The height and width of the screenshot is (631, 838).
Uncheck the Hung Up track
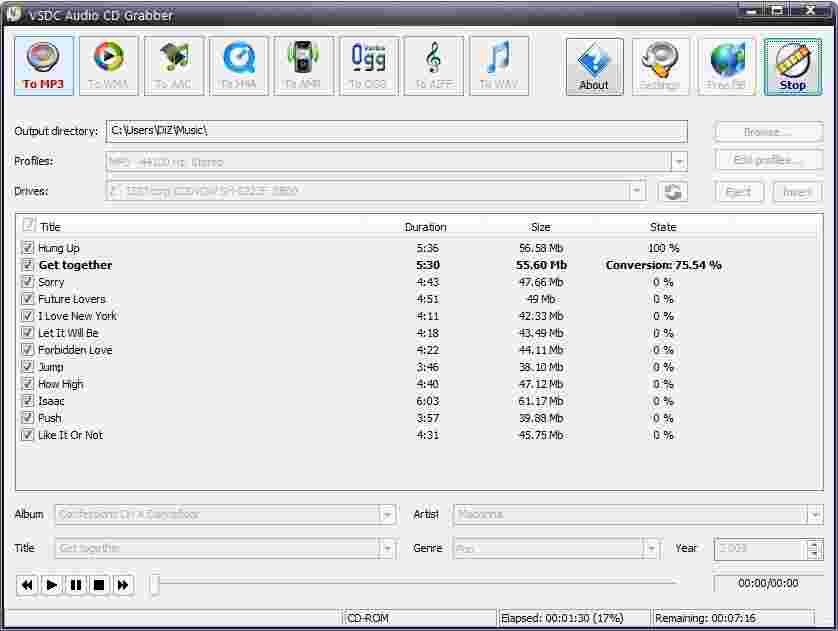pos(28,248)
